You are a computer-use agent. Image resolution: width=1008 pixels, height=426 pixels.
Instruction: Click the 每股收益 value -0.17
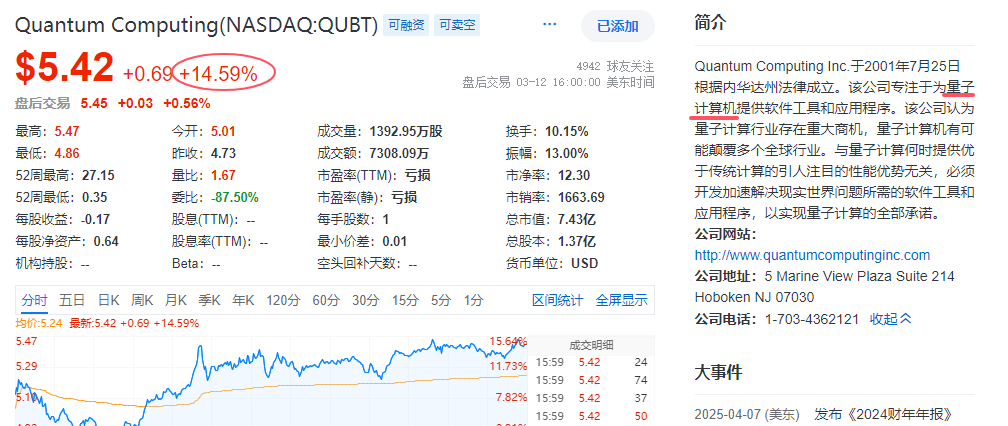click(94, 219)
